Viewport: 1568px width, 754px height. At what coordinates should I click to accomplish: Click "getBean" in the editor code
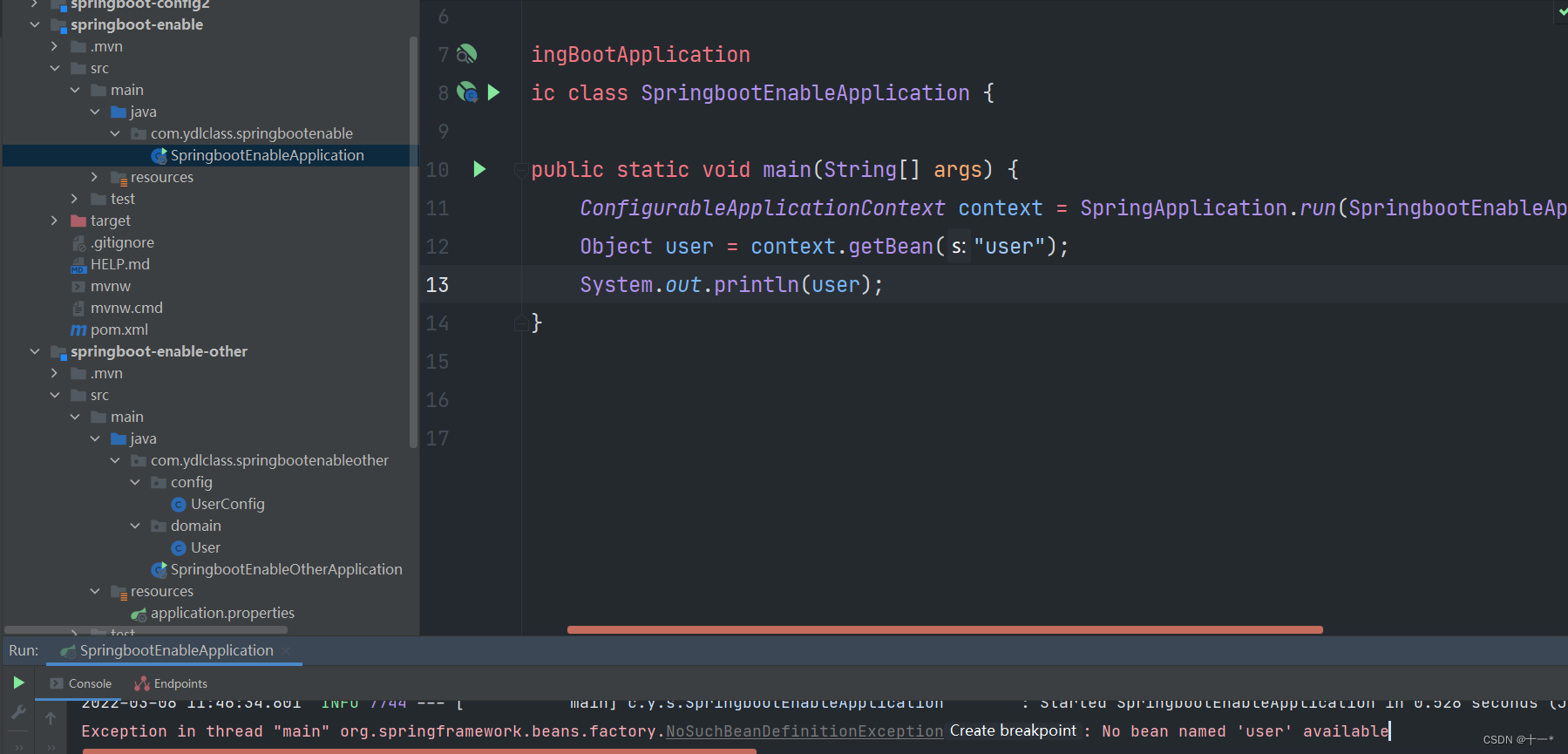[891, 247]
